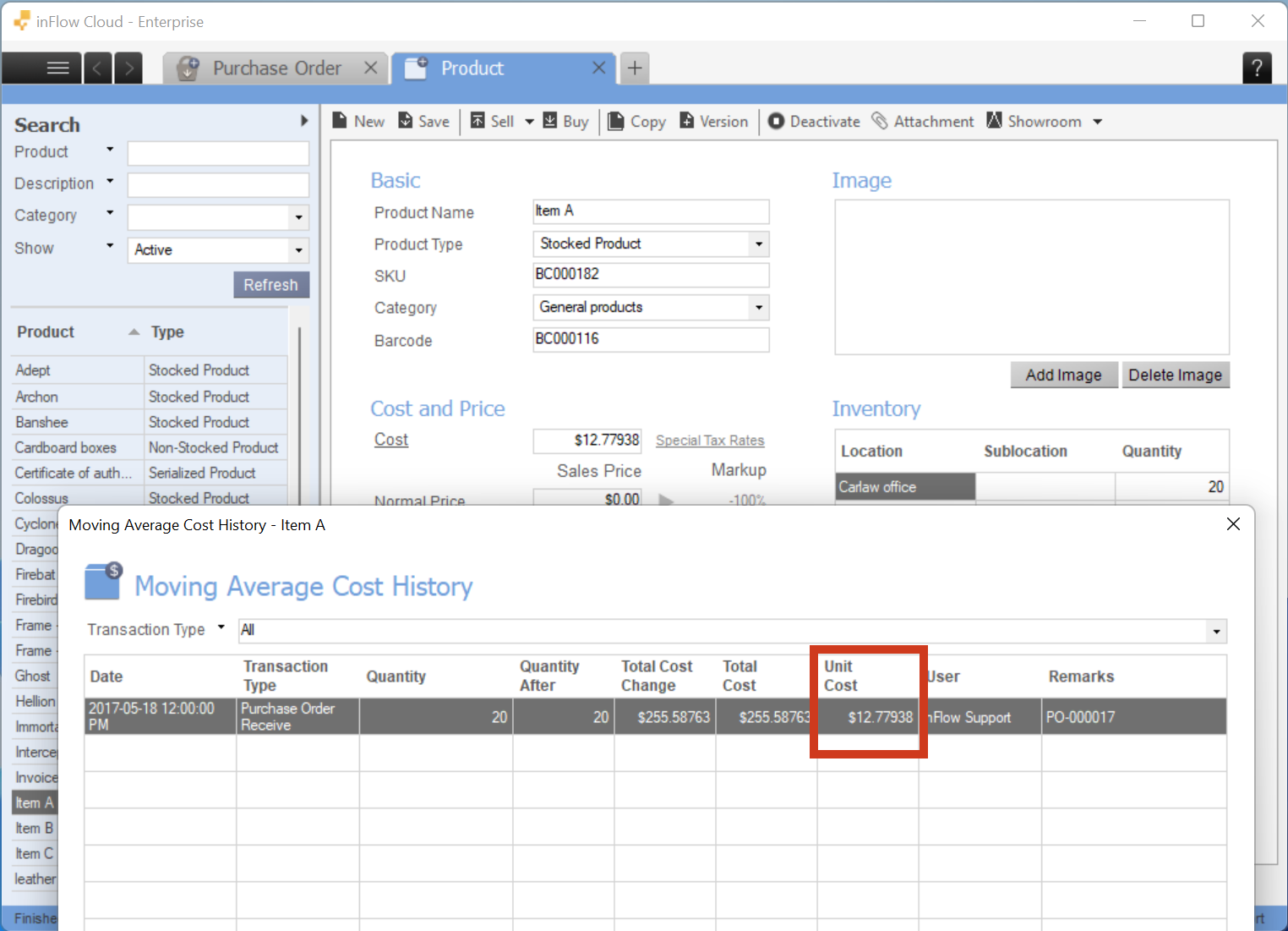Screen dimensions: 1288x931
Task: Open the Showroom dropdown arrow
Action: 1097,122
